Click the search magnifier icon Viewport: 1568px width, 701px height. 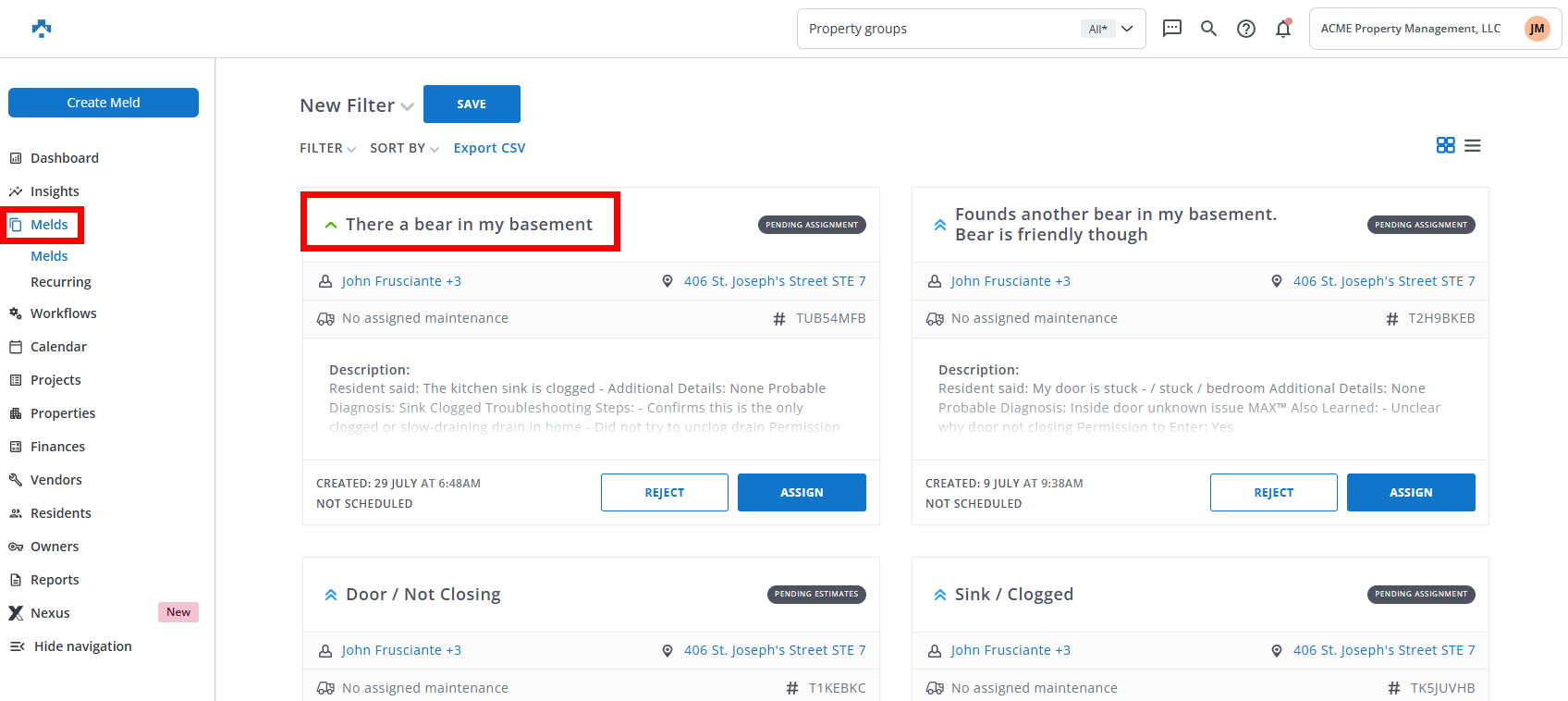pos(1208,29)
